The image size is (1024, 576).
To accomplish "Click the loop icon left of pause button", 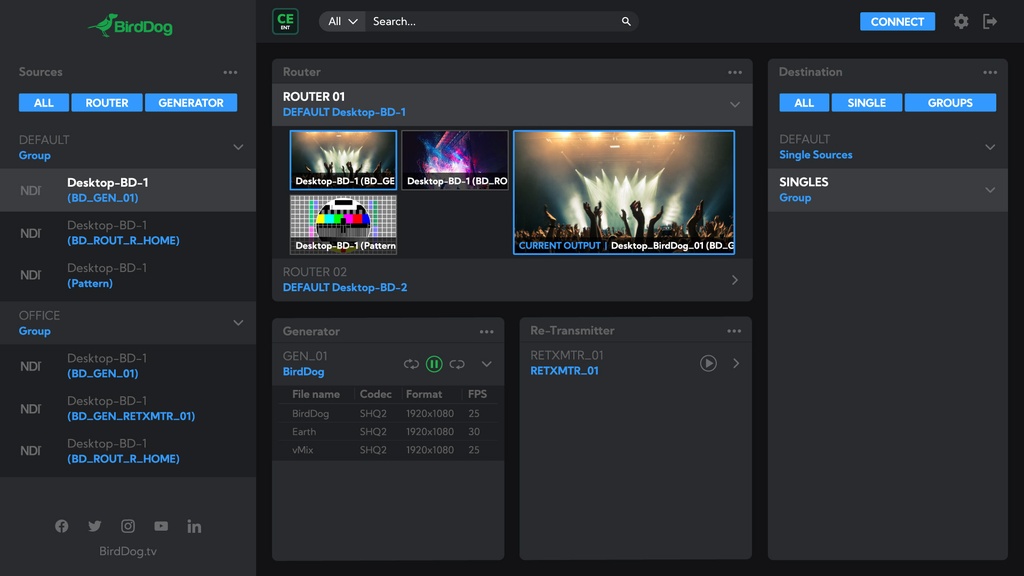I will point(411,364).
